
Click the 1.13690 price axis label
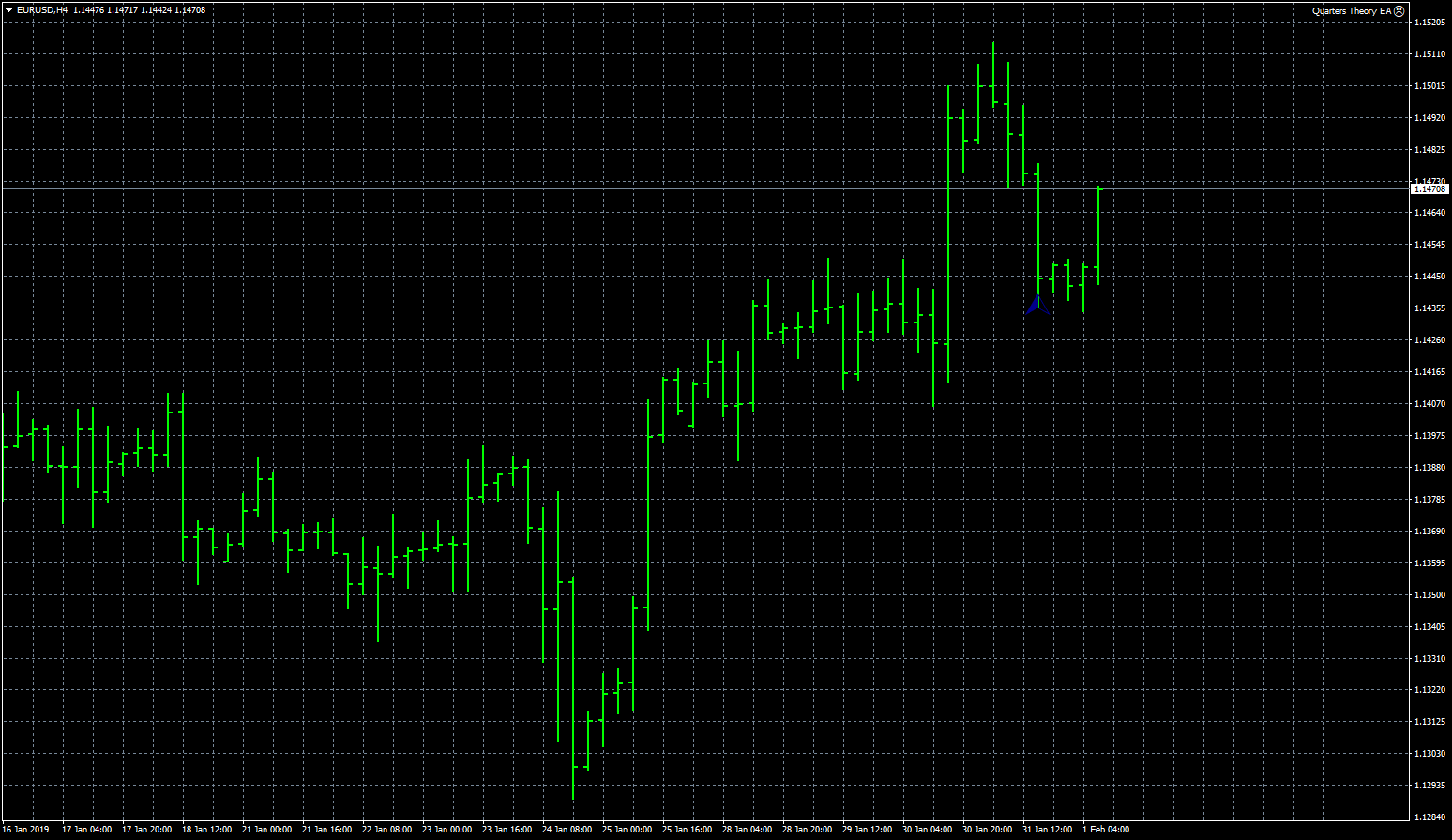tap(1429, 532)
